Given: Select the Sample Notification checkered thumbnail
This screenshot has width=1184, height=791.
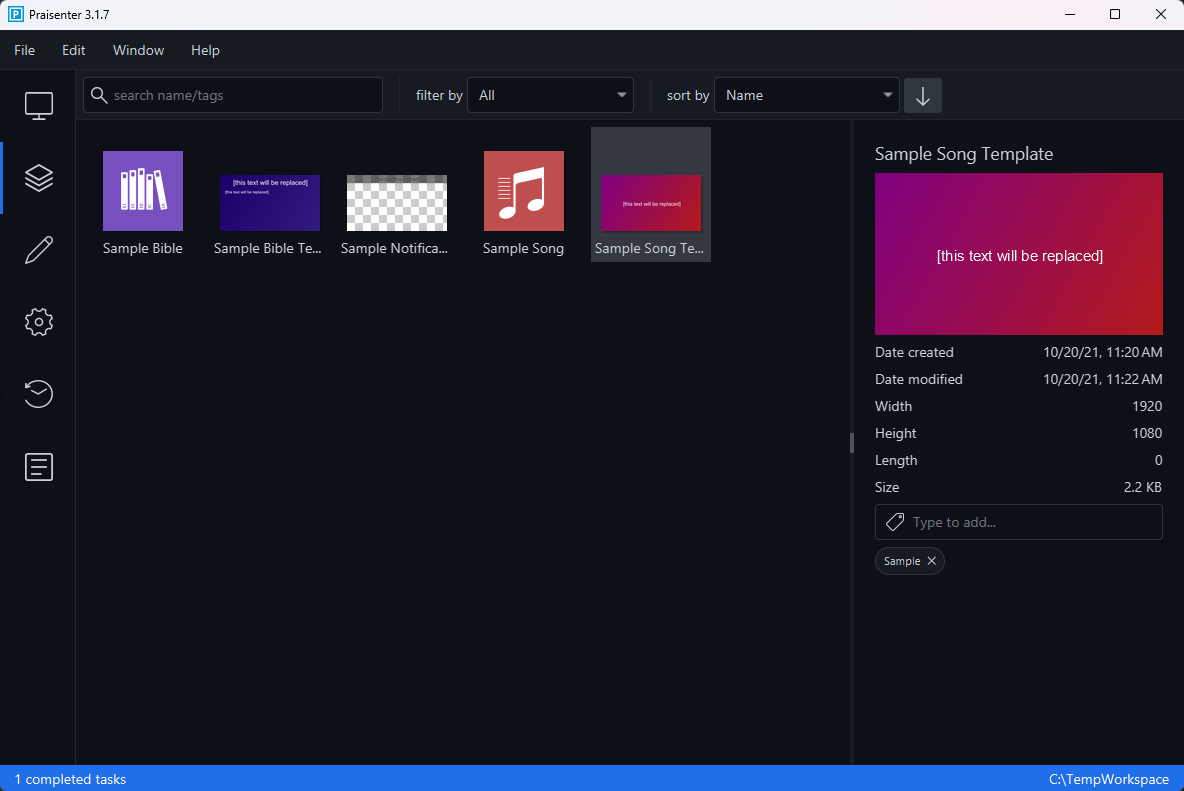Looking at the screenshot, I should coord(396,203).
